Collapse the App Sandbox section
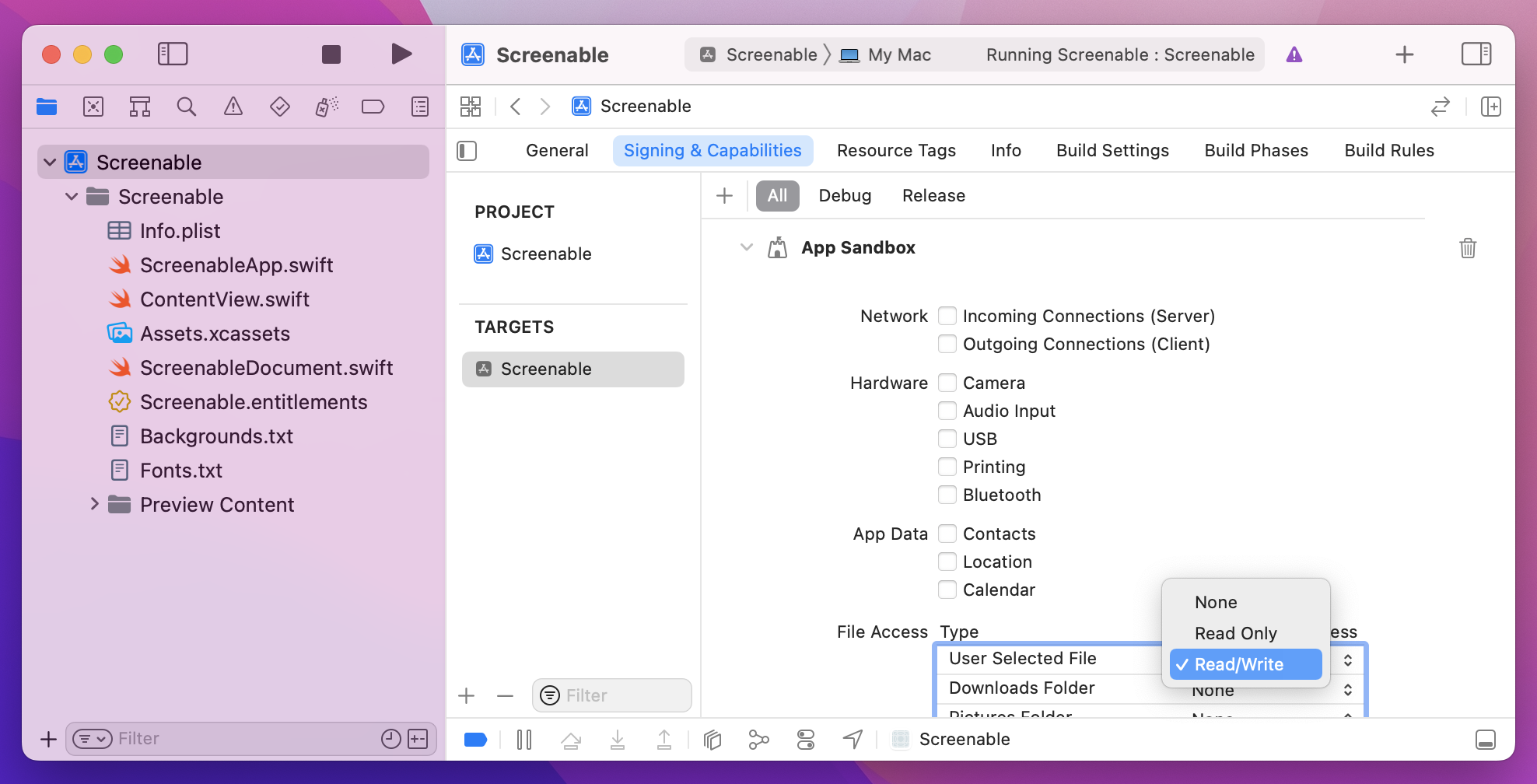Image resolution: width=1537 pixels, height=784 pixels. tap(747, 247)
